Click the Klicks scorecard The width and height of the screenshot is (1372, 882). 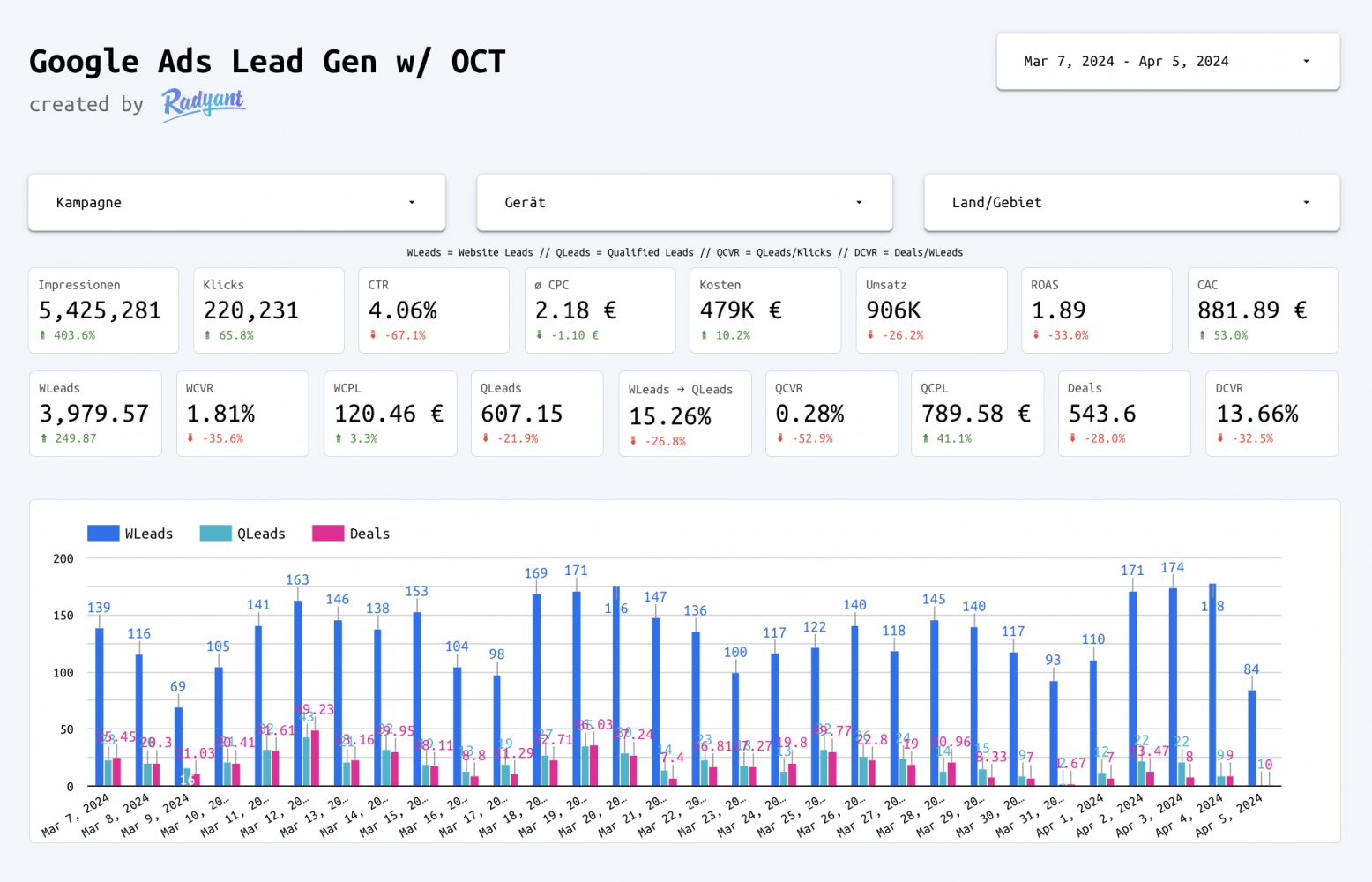[268, 310]
